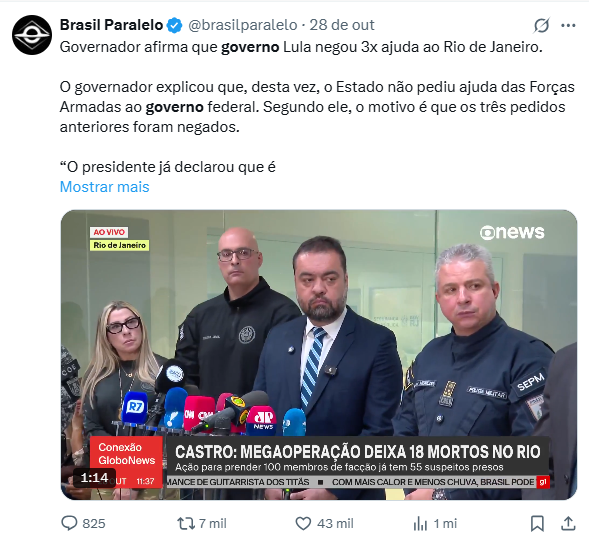This screenshot has width=589, height=533.
Task: Open the three-dot more options menu
Action: 568,25
